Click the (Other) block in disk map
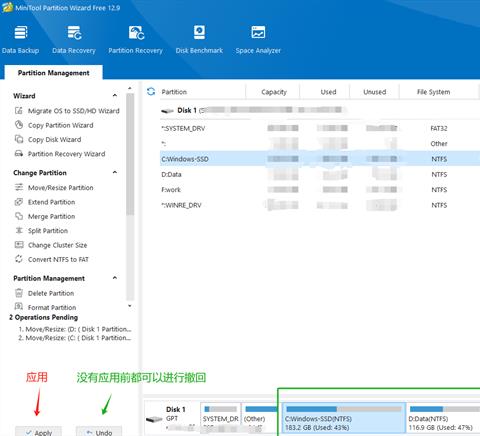The height and width of the screenshot is (436, 480). coord(260,418)
